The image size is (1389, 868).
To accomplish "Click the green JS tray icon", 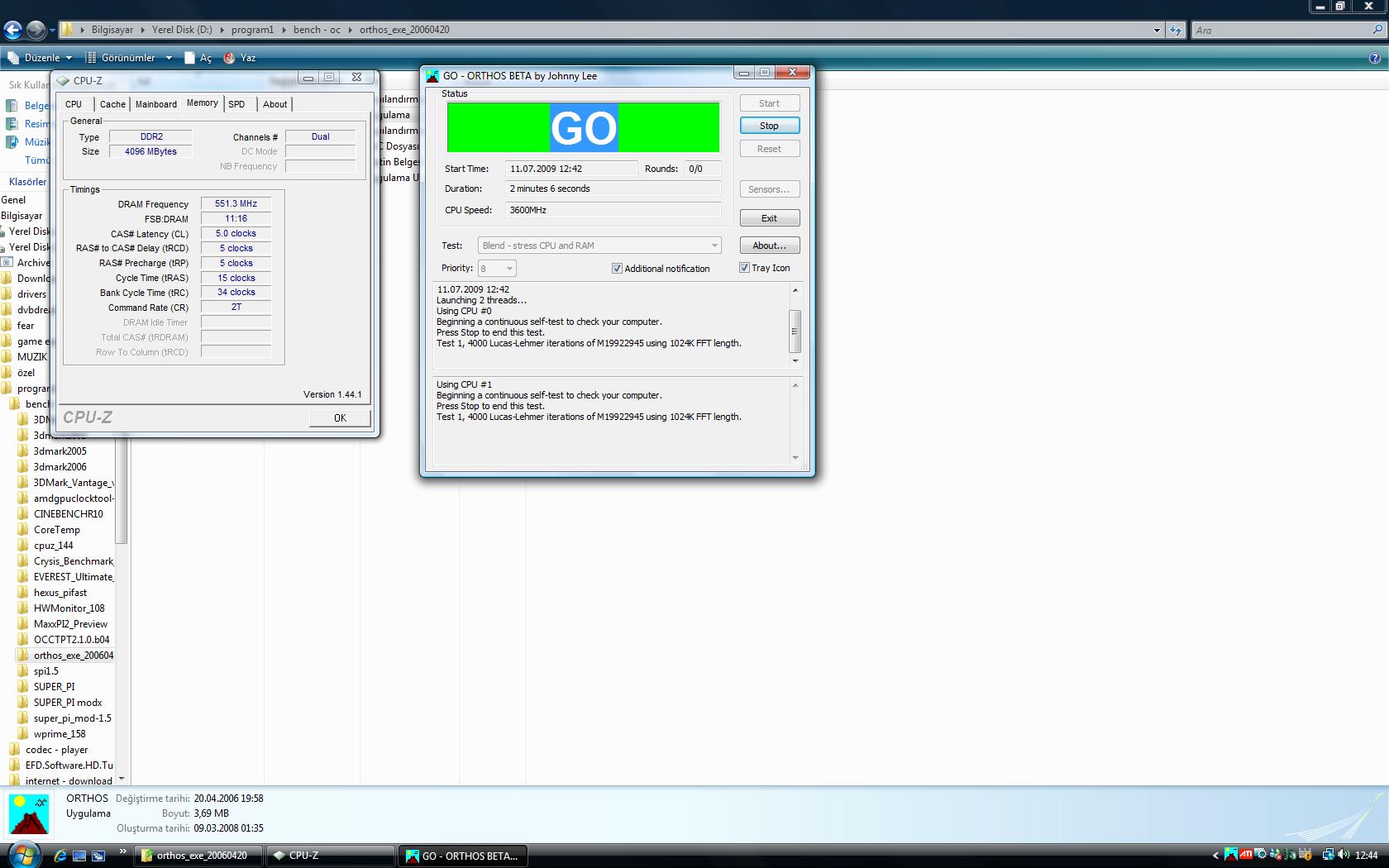I will pos(1290,855).
